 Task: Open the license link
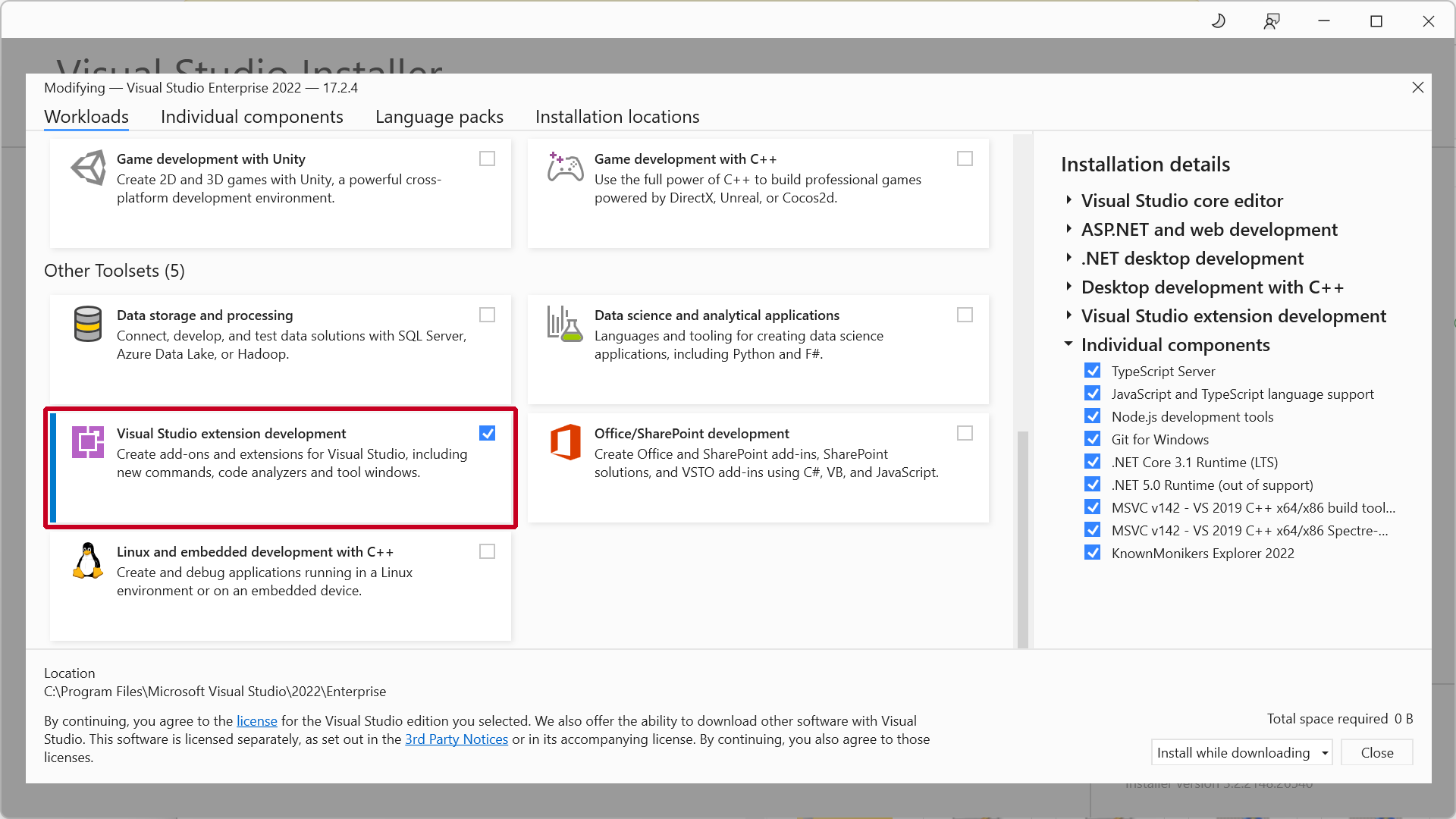point(257,721)
